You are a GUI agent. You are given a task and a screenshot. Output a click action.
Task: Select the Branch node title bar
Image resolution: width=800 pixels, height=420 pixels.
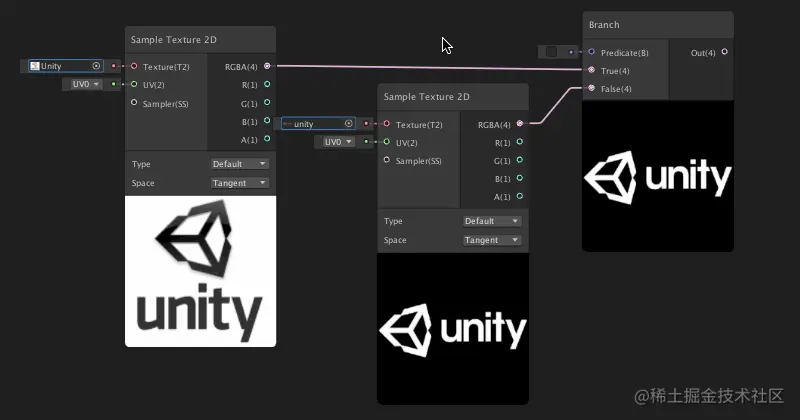click(x=658, y=25)
